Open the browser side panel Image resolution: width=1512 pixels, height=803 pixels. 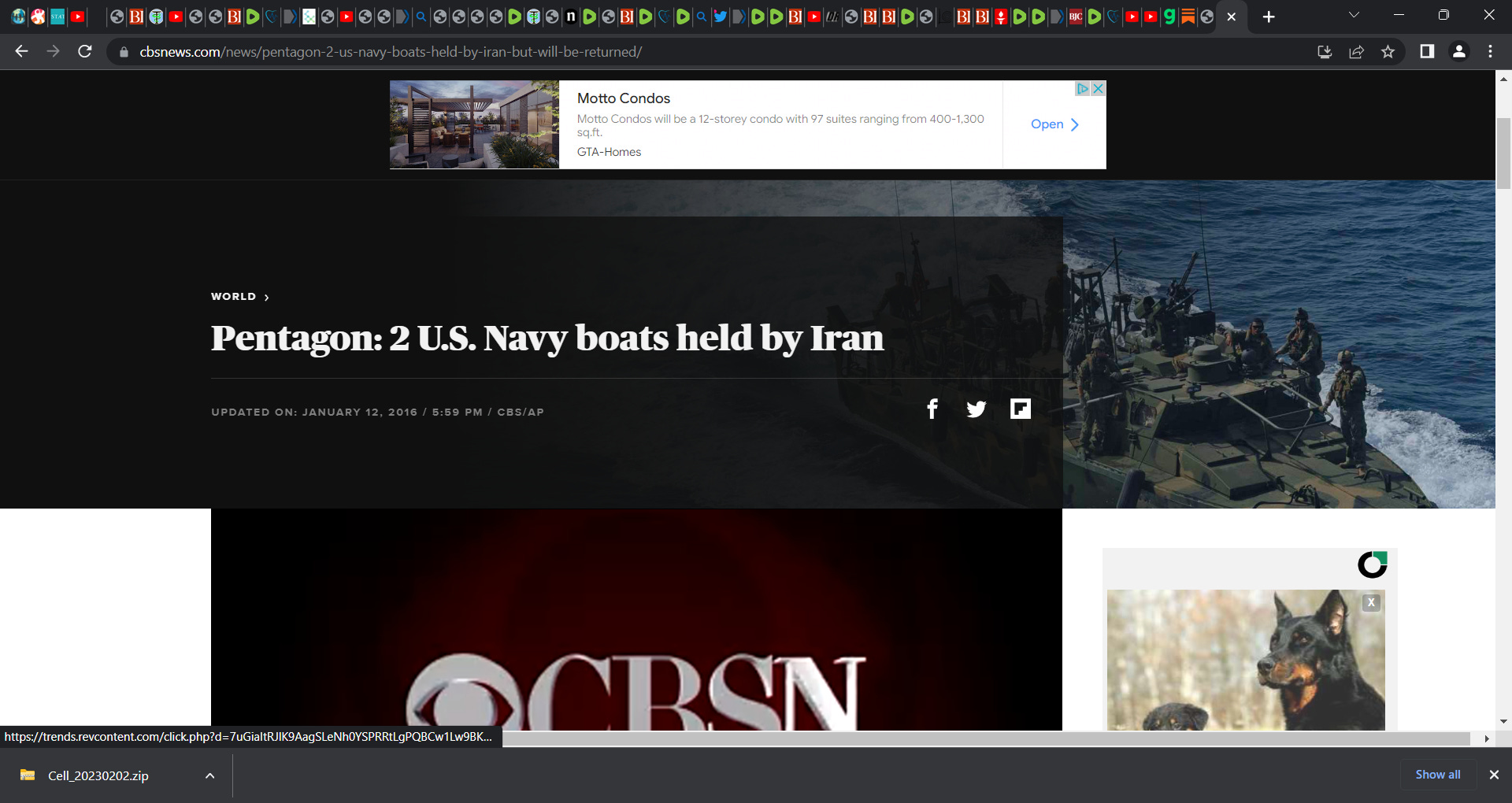(x=1427, y=51)
